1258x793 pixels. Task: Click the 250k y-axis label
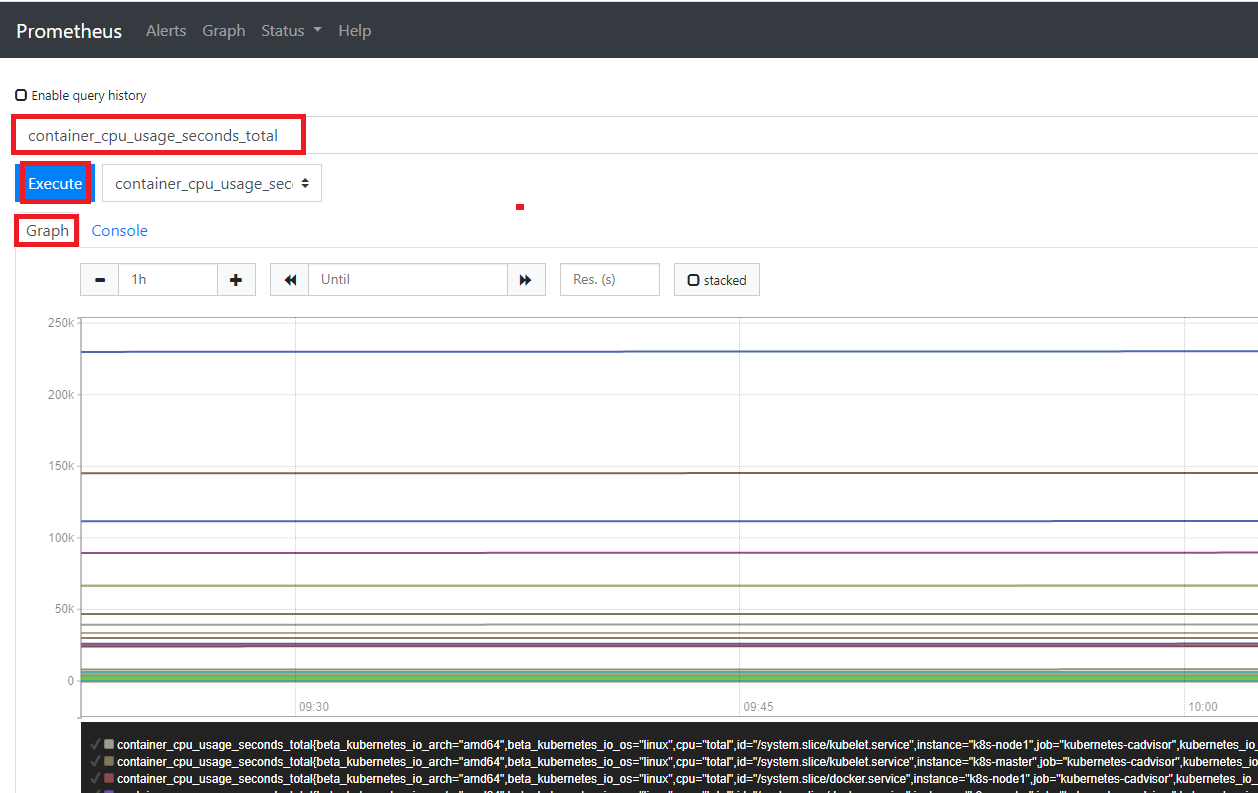click(61, 323)
